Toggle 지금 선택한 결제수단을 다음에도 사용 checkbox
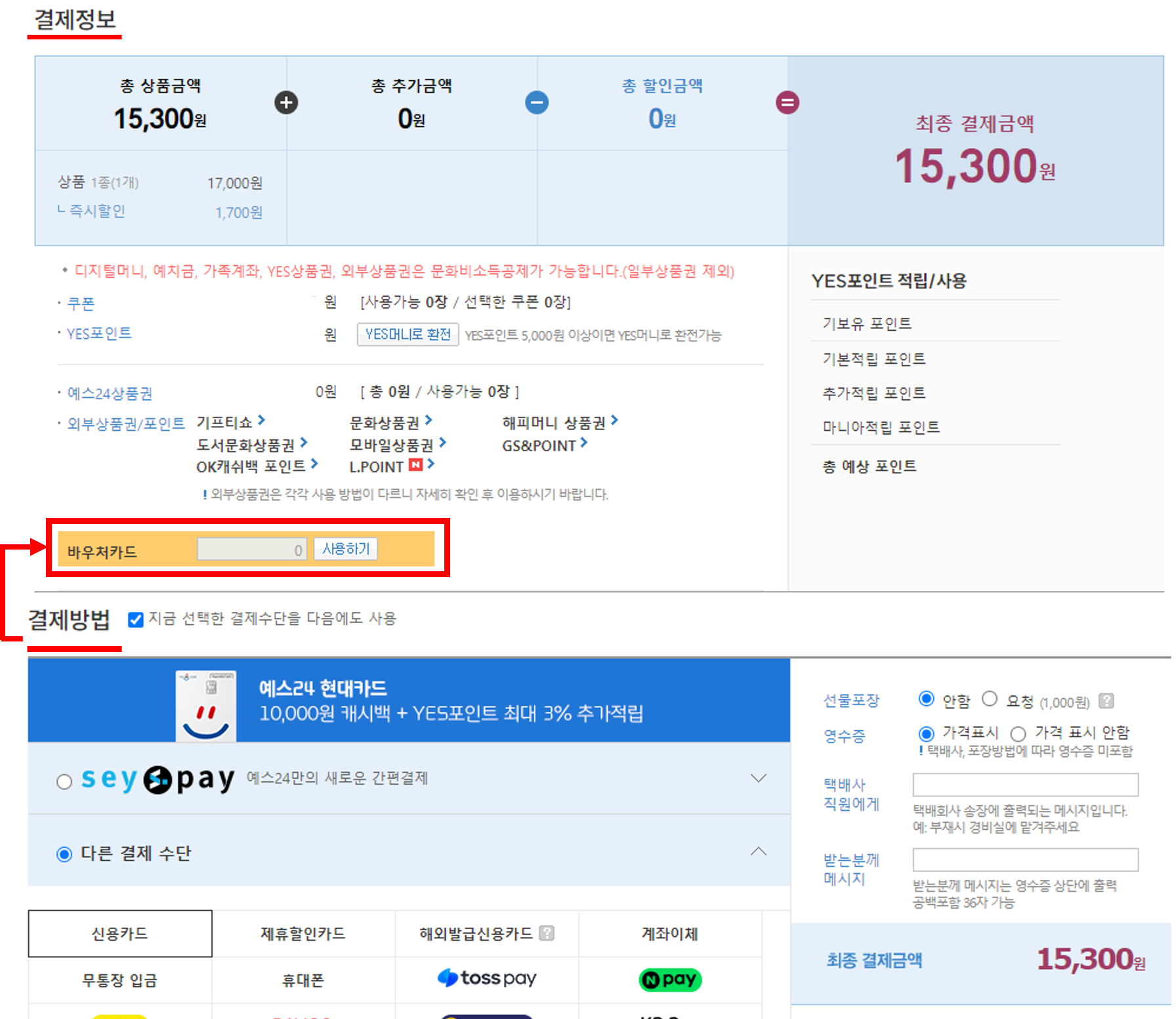1176x1019 pixels. pos(136,620)
